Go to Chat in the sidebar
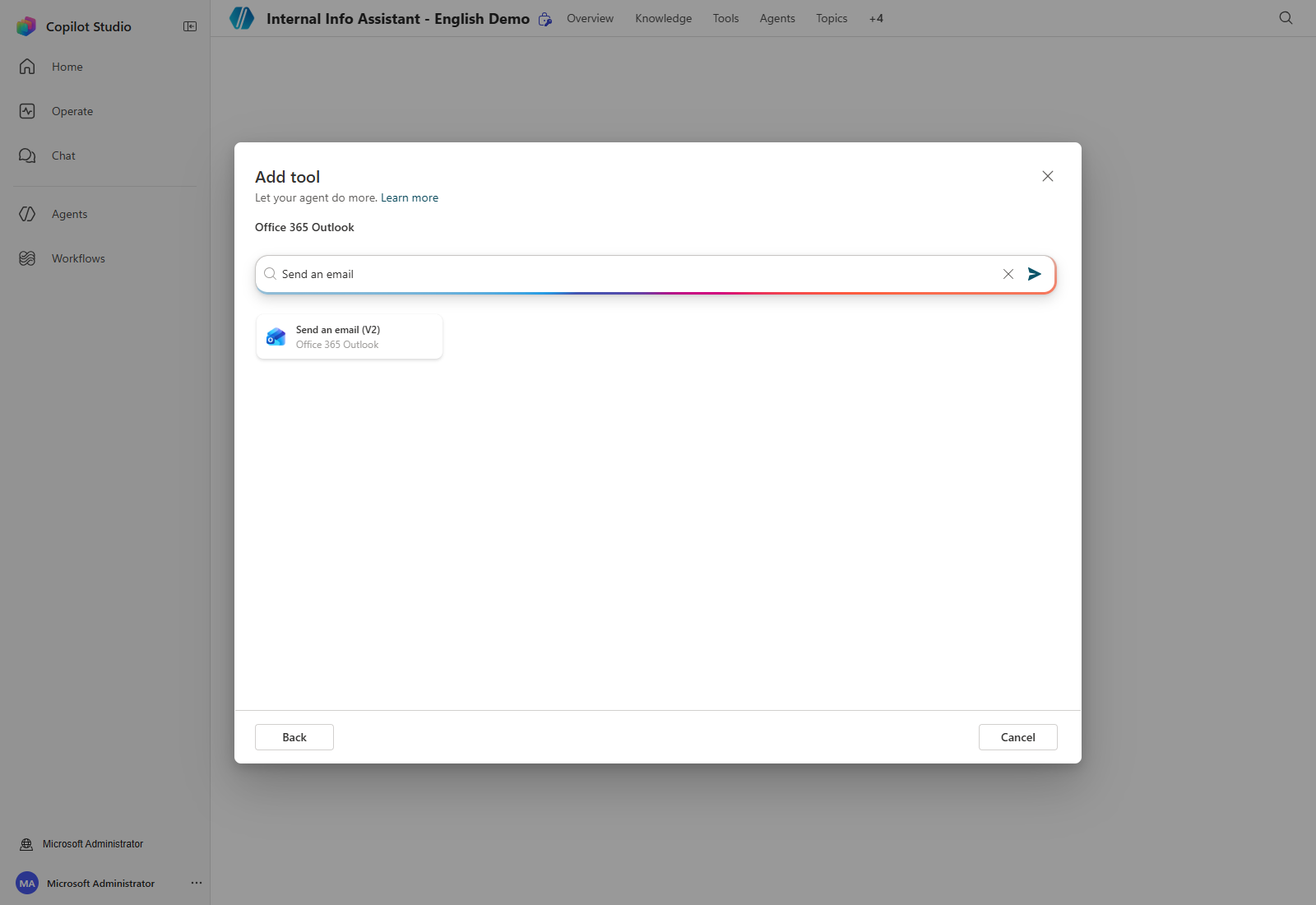1316x905 pixels. coord(105,155)
